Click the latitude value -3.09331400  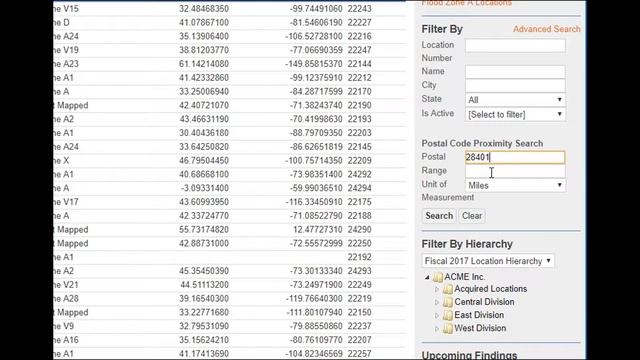(x=205, y=188)
